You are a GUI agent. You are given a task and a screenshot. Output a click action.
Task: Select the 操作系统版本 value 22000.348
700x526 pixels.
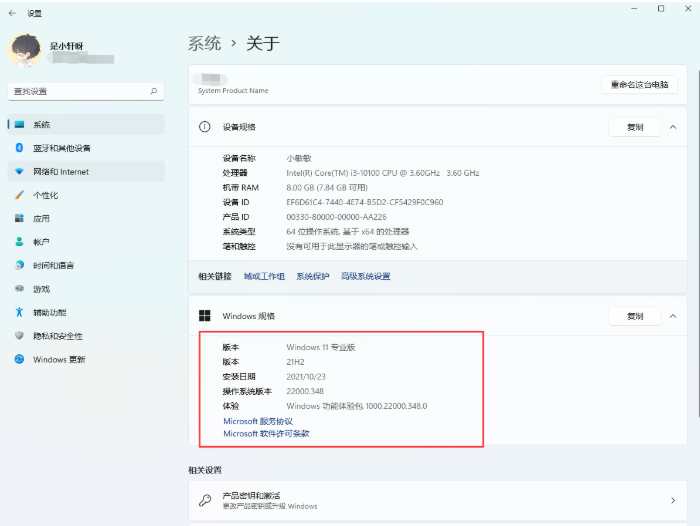coord(305,391)
